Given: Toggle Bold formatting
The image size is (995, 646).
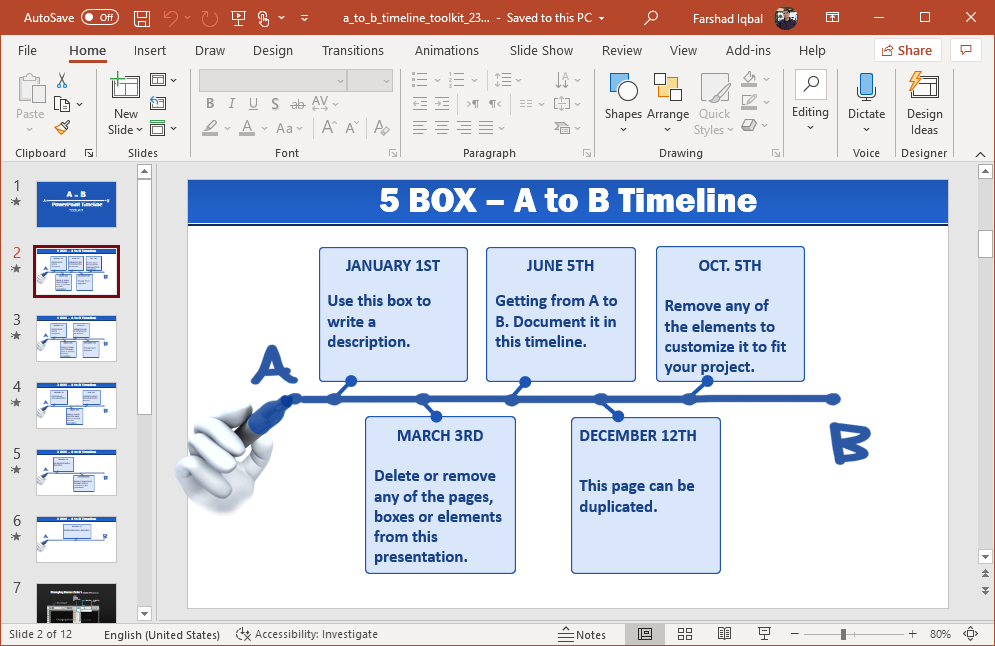Looking at the screenshot, I should pos(210,103).
